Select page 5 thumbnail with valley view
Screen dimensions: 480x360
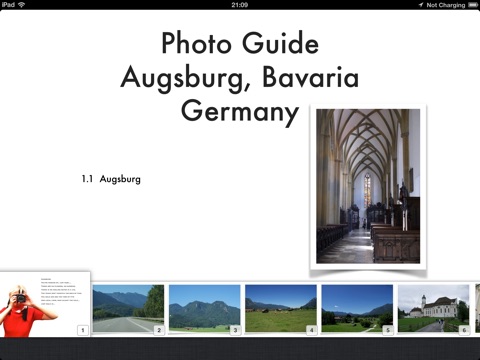pos(357,308)
